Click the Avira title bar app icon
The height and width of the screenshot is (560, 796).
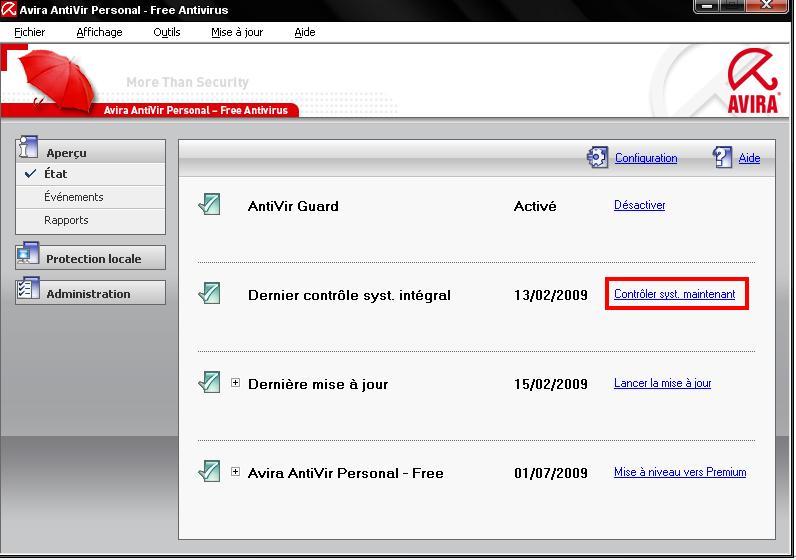pyautogui.click(x=9, y=9)
